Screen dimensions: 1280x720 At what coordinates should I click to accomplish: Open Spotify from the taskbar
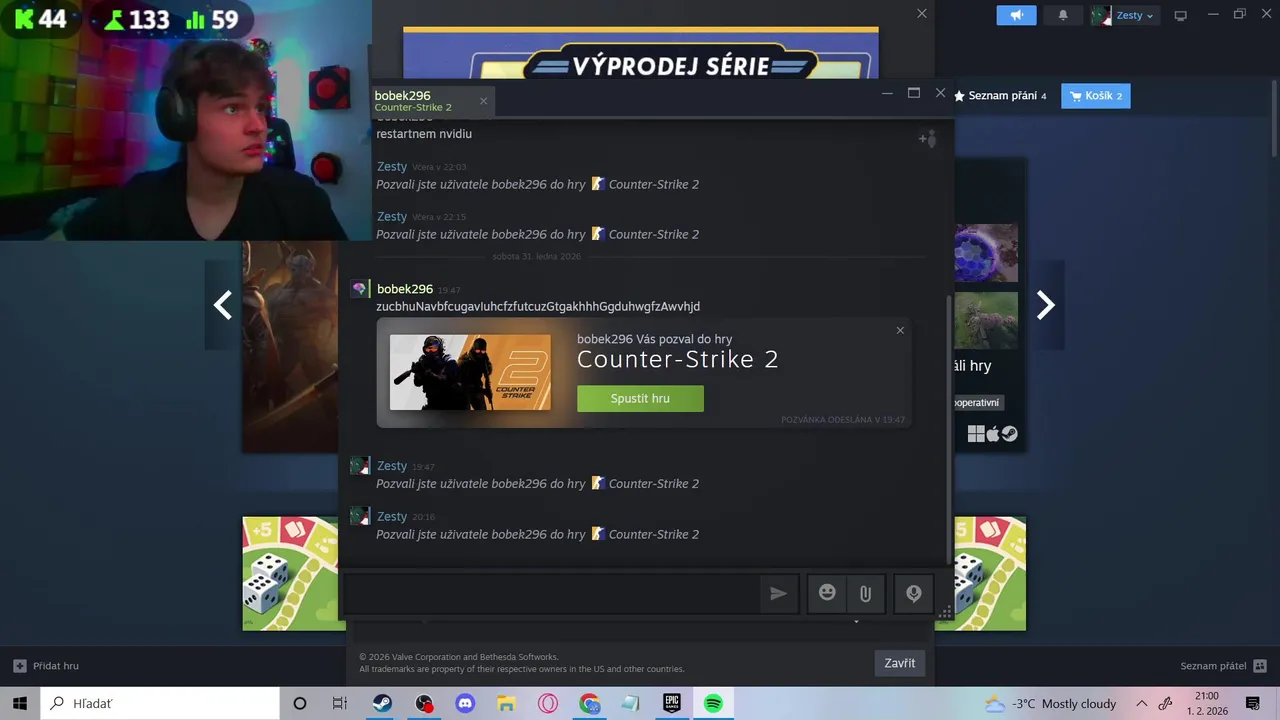pyautogui.click(x=713, y=703)
